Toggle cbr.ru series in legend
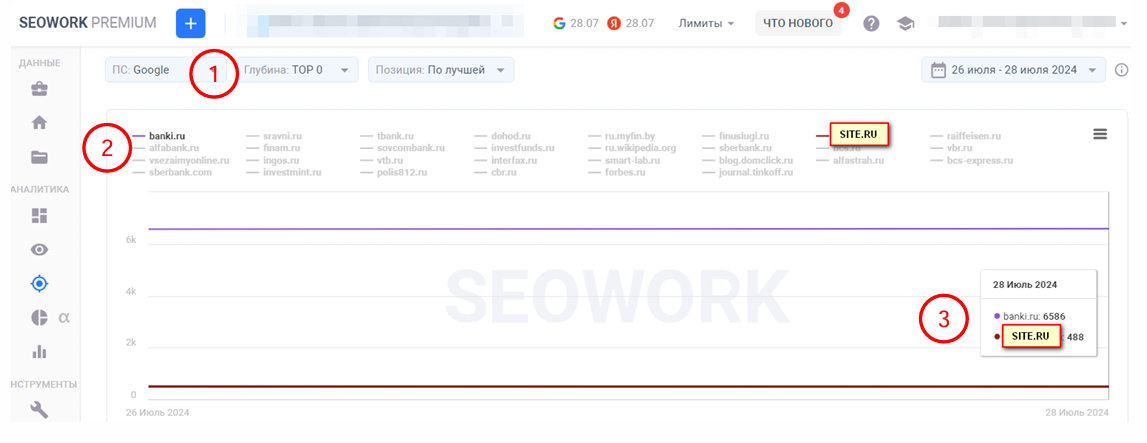 coord(495,173)
